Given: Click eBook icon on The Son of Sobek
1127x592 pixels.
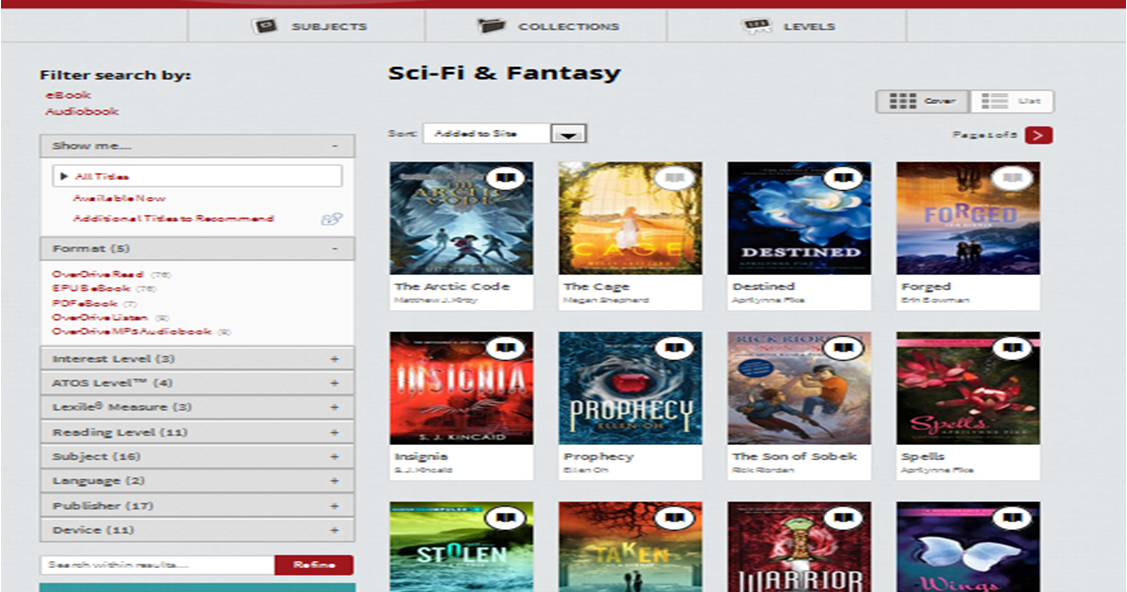Looking at the screenshot, I should [844, 348].
